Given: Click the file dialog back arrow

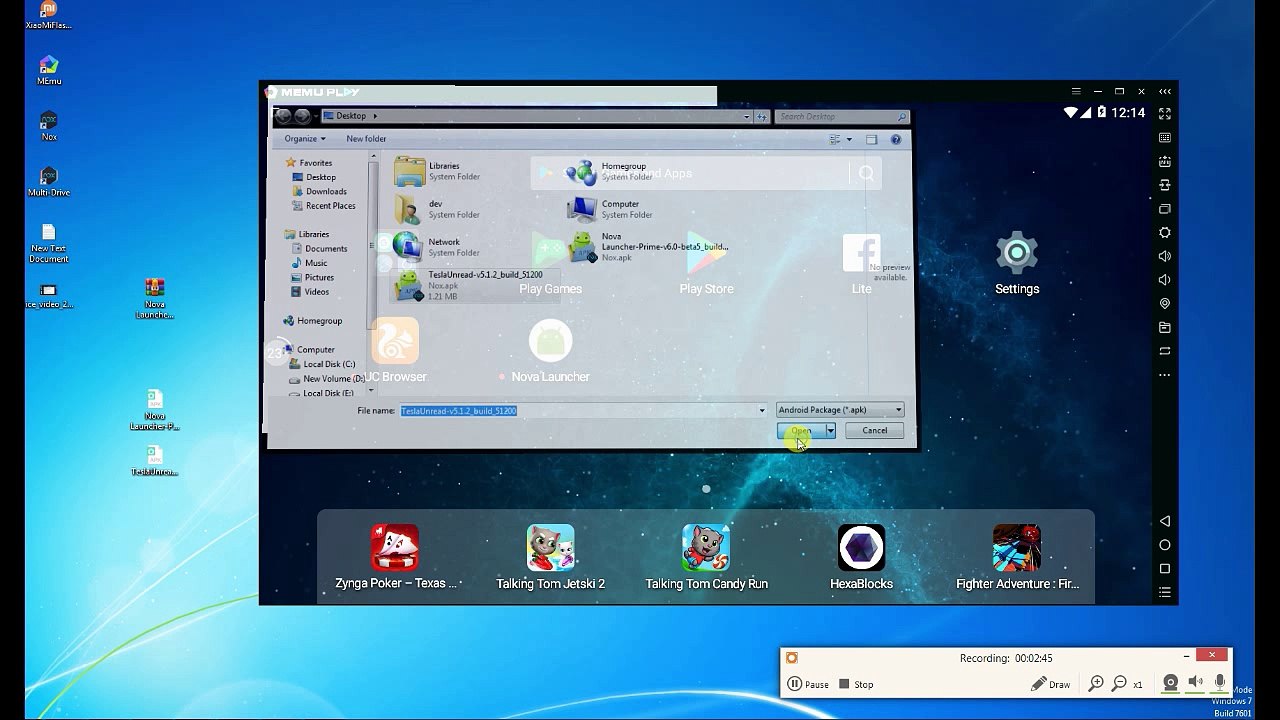Looking at the screenshot, I should (x=283, y=116).
